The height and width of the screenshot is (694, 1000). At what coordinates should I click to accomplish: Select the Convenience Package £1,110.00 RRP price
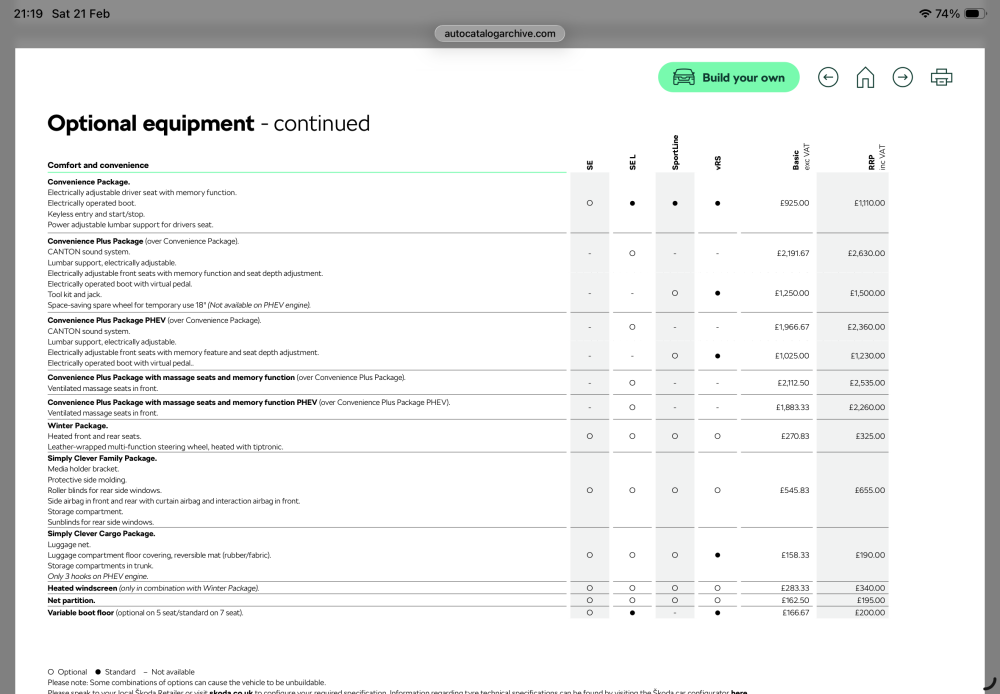[869, 203]
